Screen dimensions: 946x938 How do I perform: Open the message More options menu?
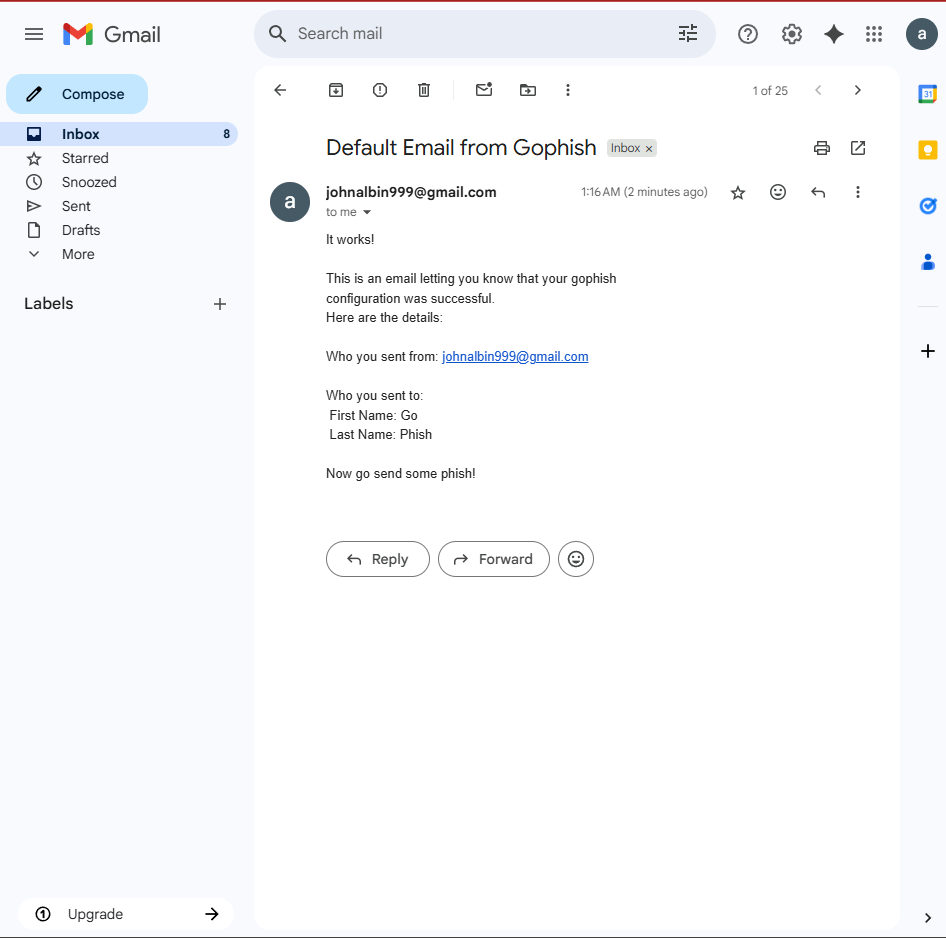click(857, 192)
